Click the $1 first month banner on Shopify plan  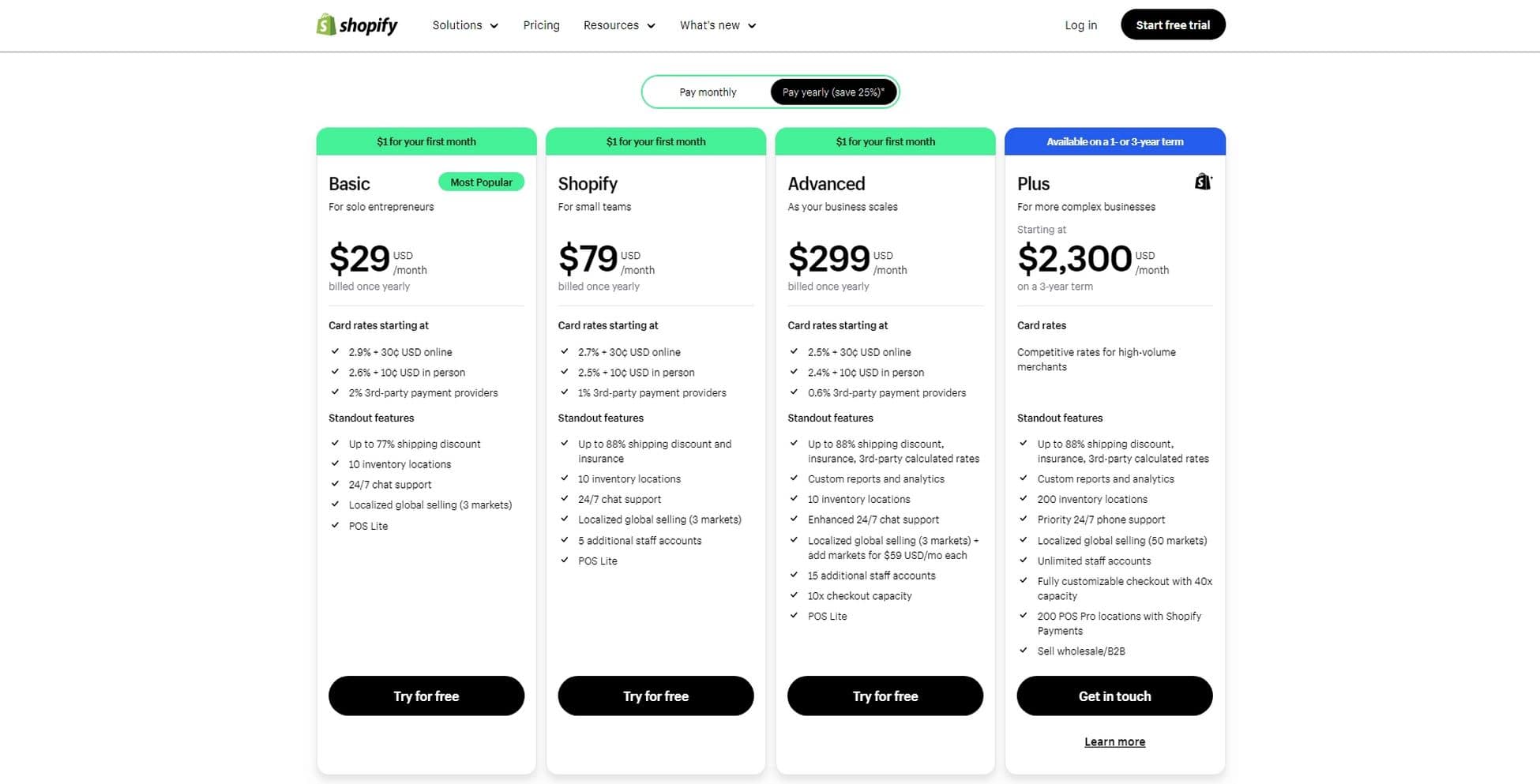tap(655, 141)
